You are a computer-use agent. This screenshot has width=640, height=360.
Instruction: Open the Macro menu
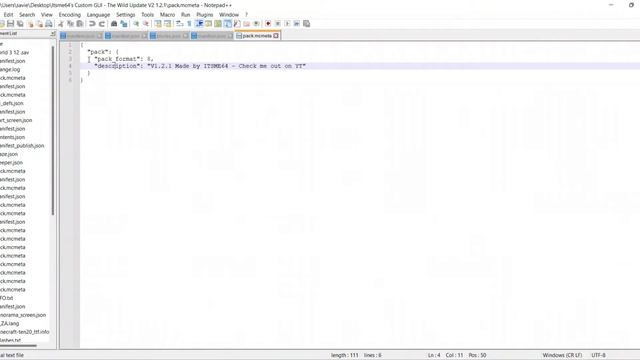[x=167, y=15]
